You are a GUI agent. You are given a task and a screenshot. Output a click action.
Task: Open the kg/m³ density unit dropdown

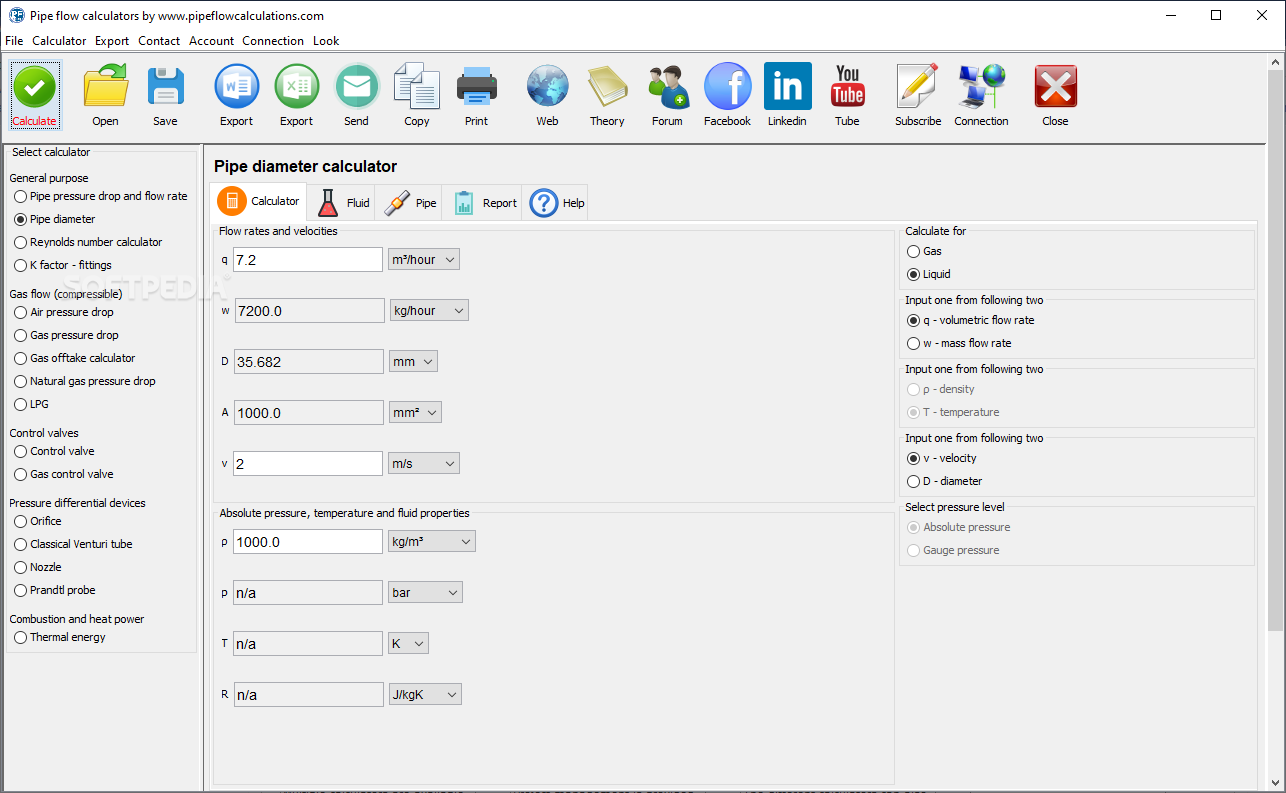point(432,541)
